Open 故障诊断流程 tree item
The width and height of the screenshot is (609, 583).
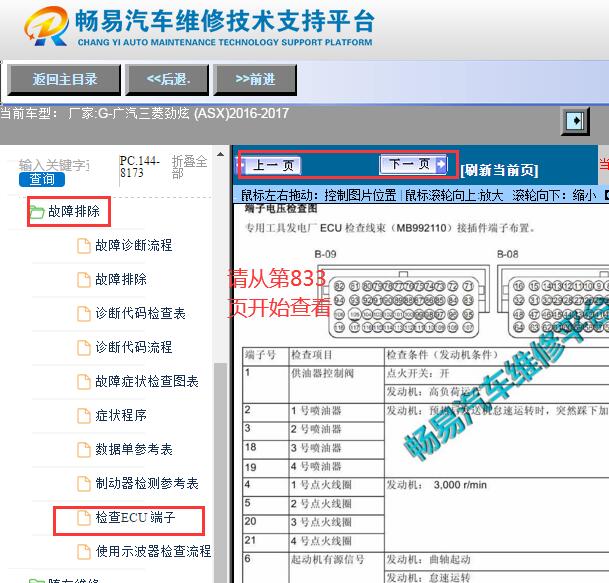click(x=134, y=245)
